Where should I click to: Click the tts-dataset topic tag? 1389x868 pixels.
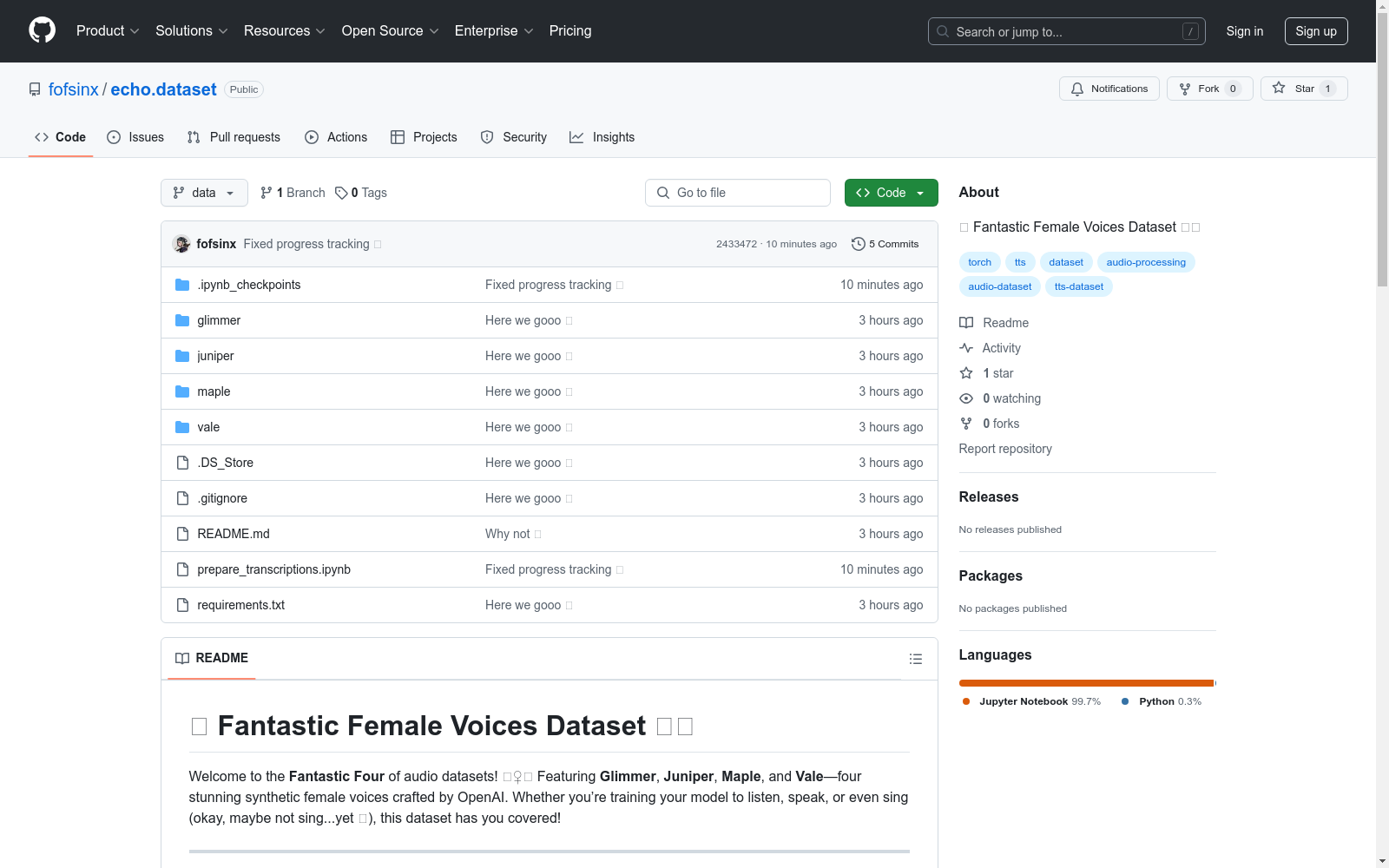pyautogui.click(x=1079, y=286)
